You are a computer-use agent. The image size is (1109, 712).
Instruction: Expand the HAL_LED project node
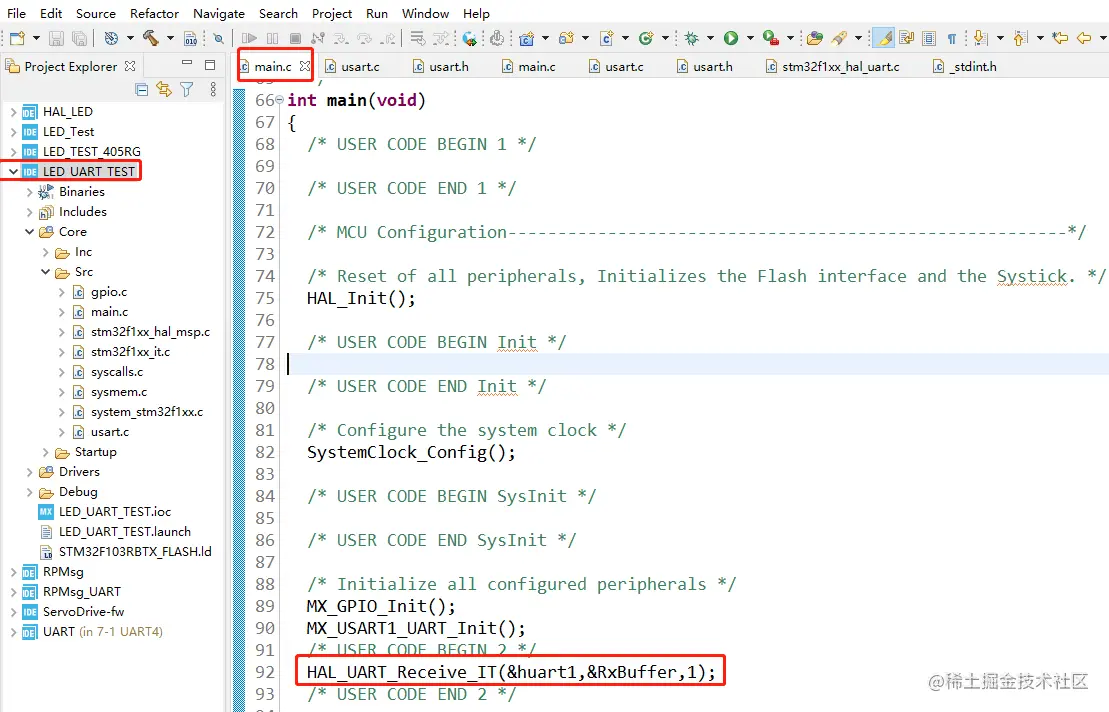tap(13, 112)
